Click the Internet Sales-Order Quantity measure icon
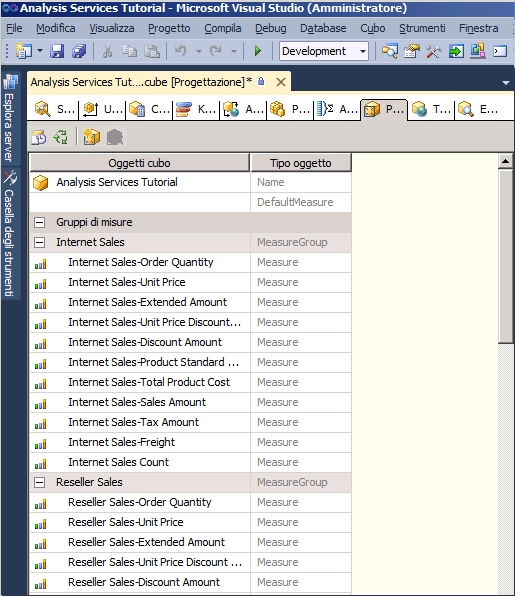 click(x=41, y=263)
